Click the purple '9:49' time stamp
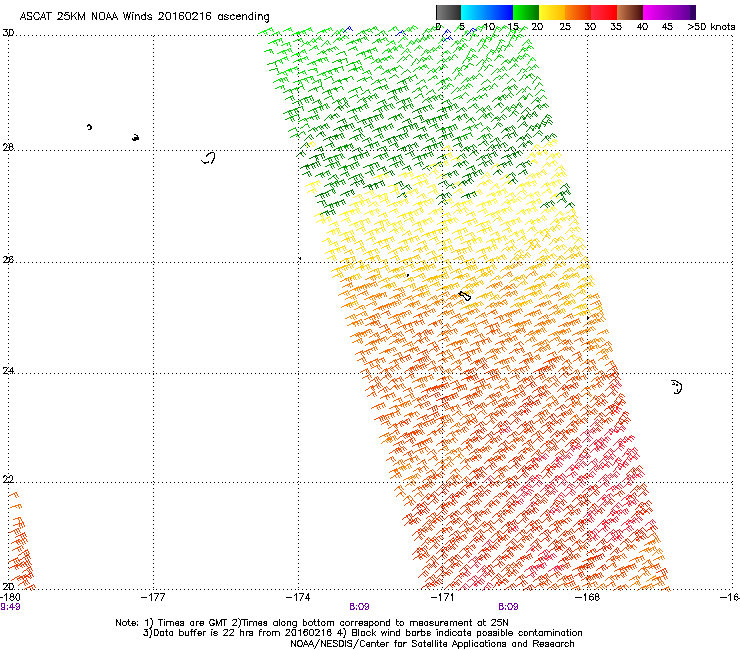This screenshot has width=740, height=650. [10, 607]
